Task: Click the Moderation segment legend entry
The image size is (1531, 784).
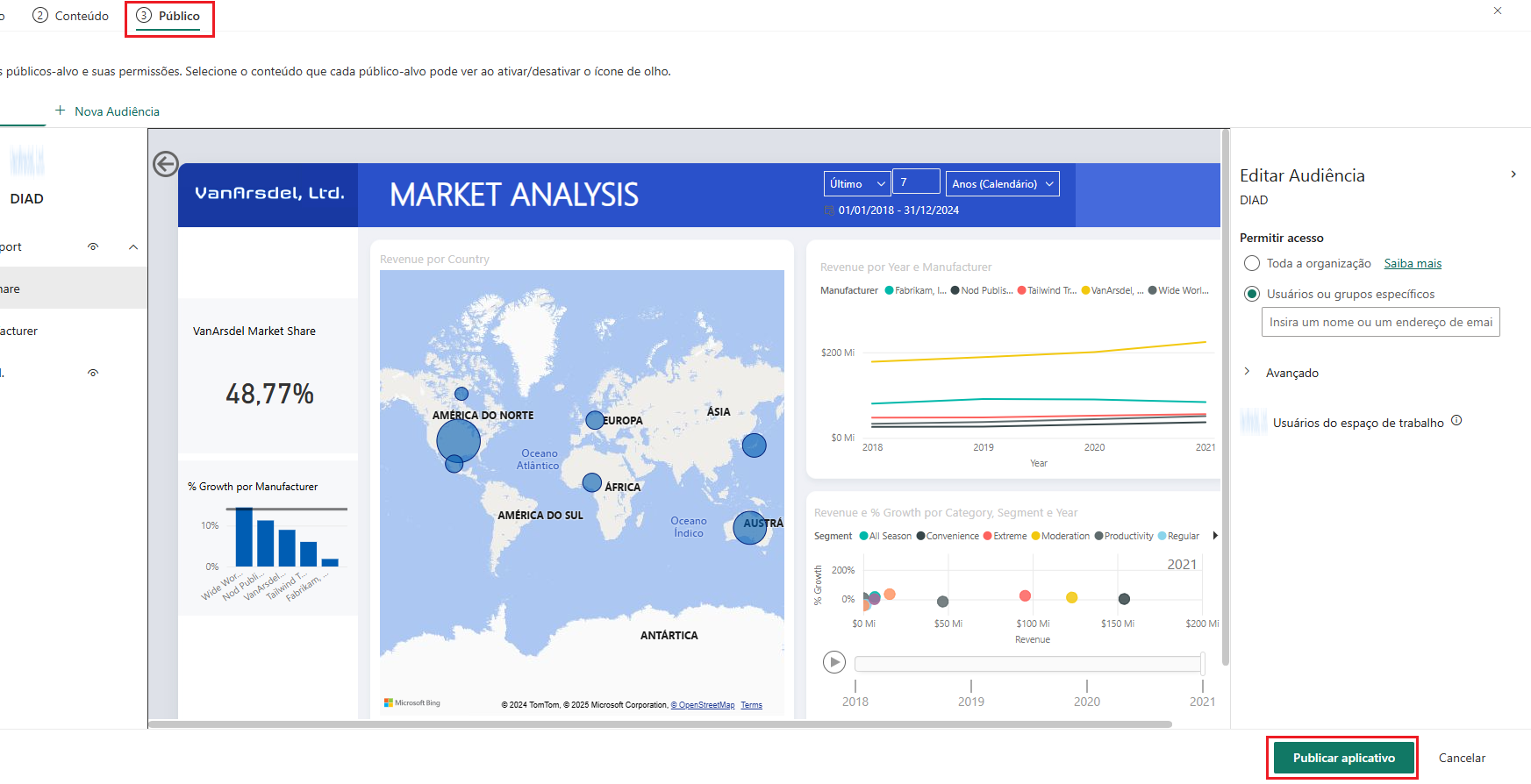Action: (x=1061, y=536)
